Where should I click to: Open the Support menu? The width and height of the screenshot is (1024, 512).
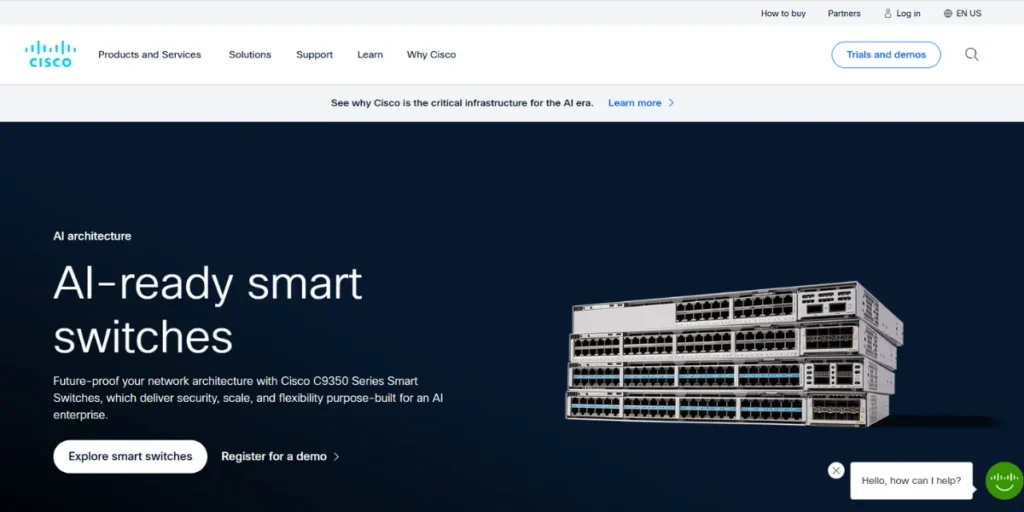pyautogui.click(x=314, y=55)
